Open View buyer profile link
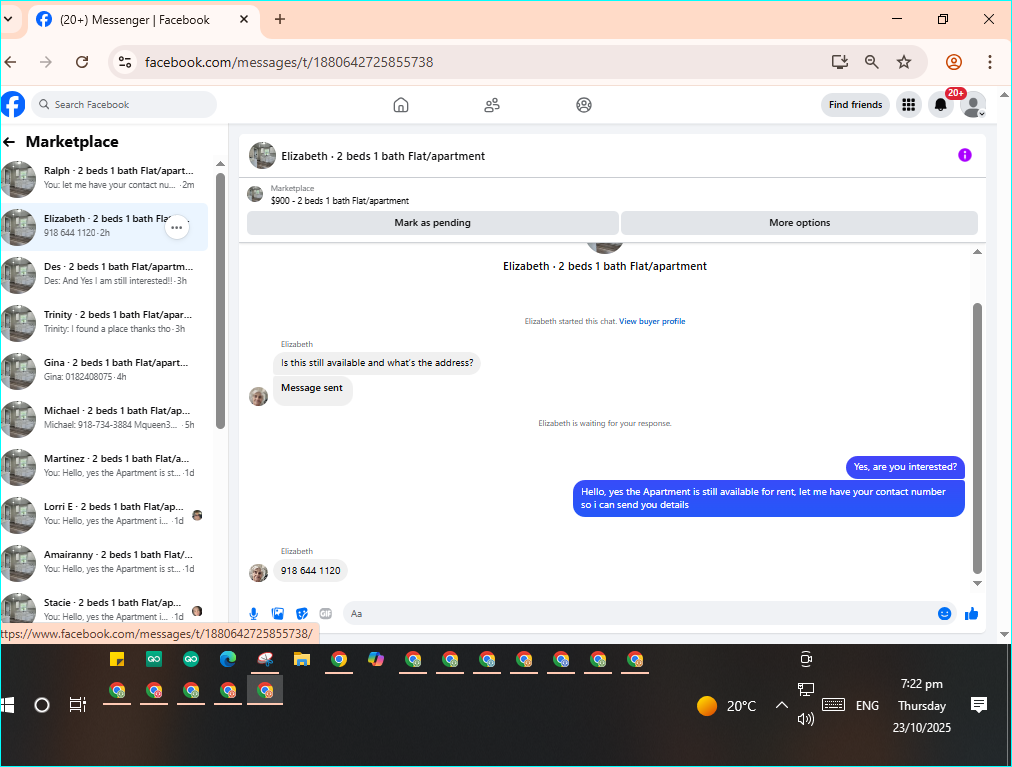Screen dimensions: 1012x767 click(x=652, y=322)
